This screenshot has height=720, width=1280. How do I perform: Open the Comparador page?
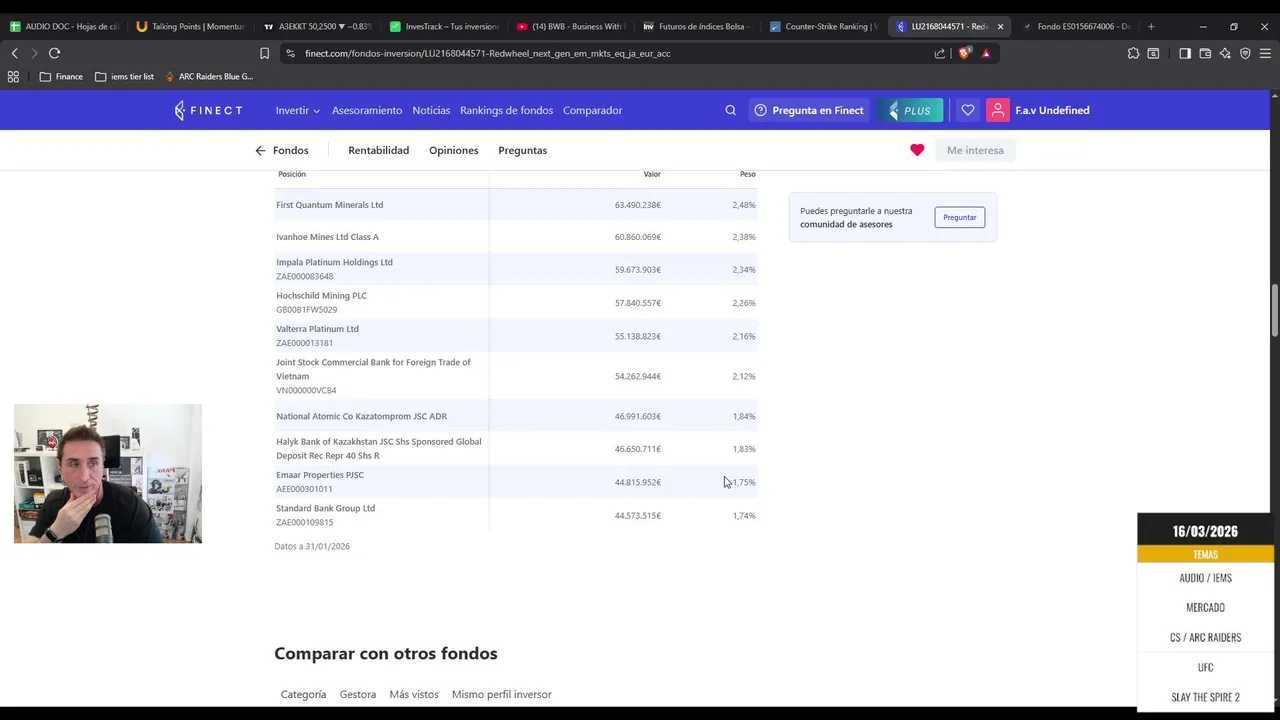592,110
